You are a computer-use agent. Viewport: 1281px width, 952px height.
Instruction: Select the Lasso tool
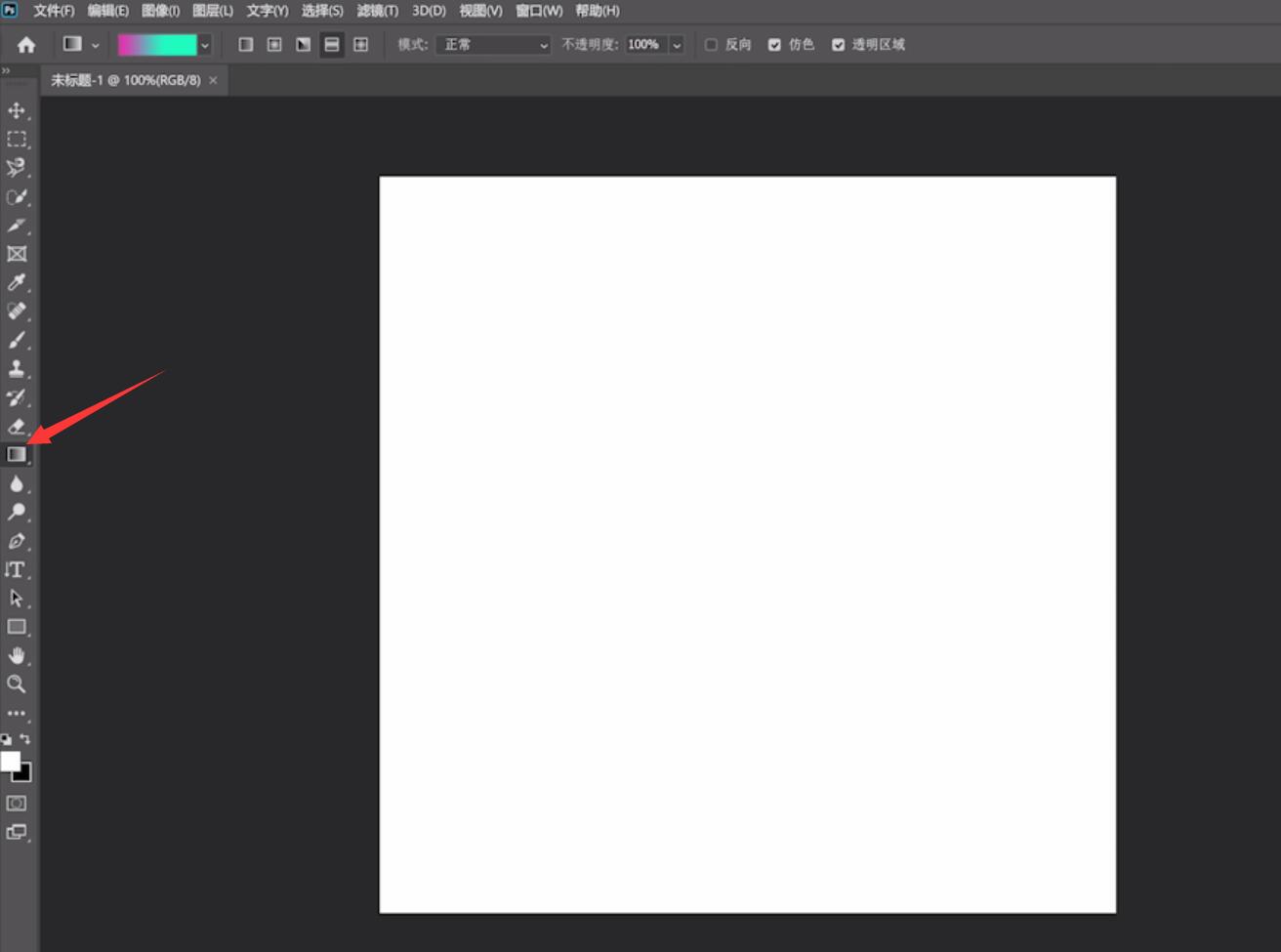(x=17, y=168)
